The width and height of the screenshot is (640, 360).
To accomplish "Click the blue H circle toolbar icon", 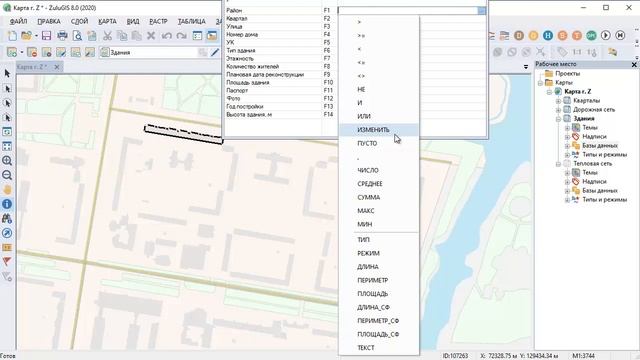I will pyautogui.click(x=548, y=36).
